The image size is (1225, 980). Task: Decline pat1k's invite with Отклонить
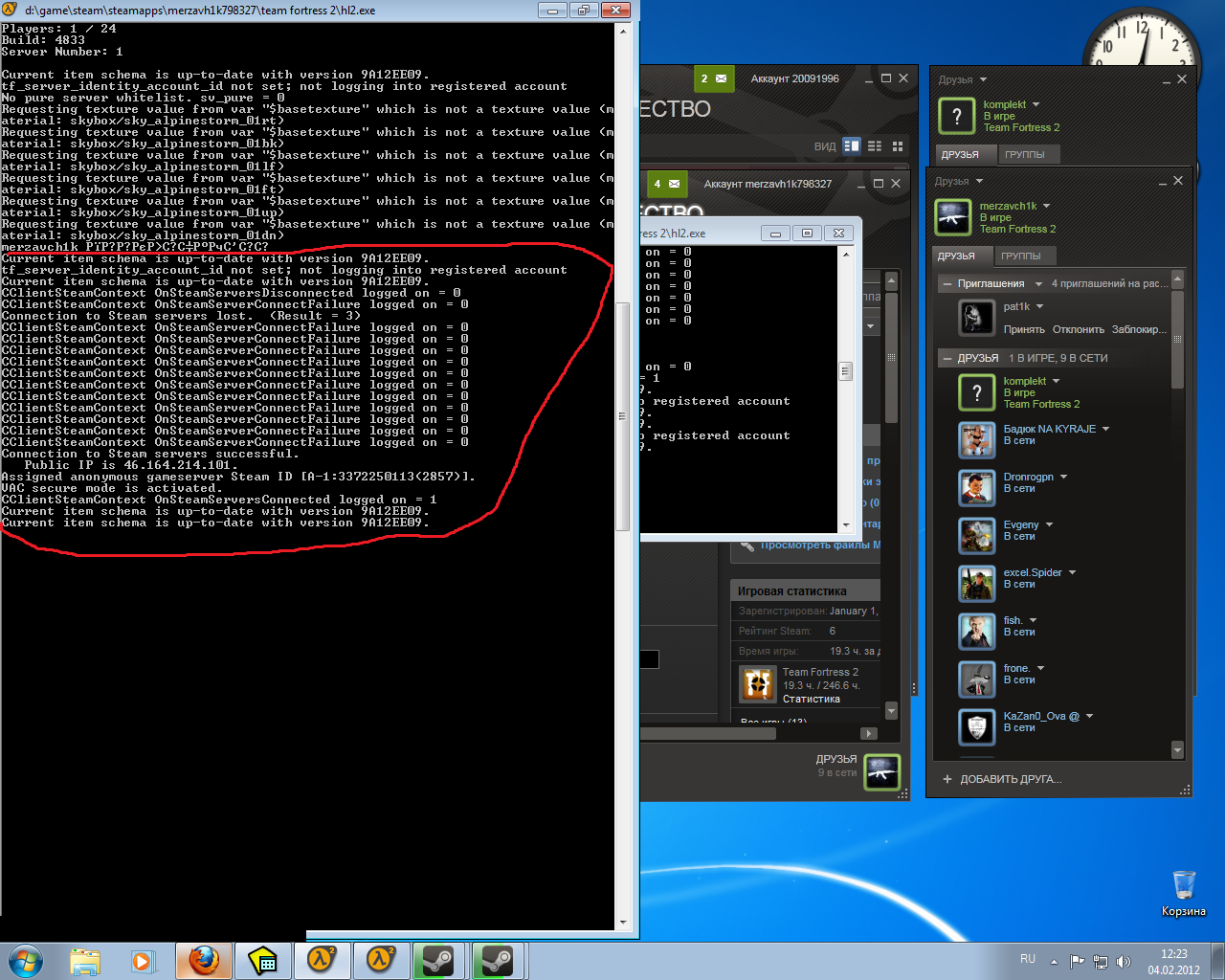1079,329
